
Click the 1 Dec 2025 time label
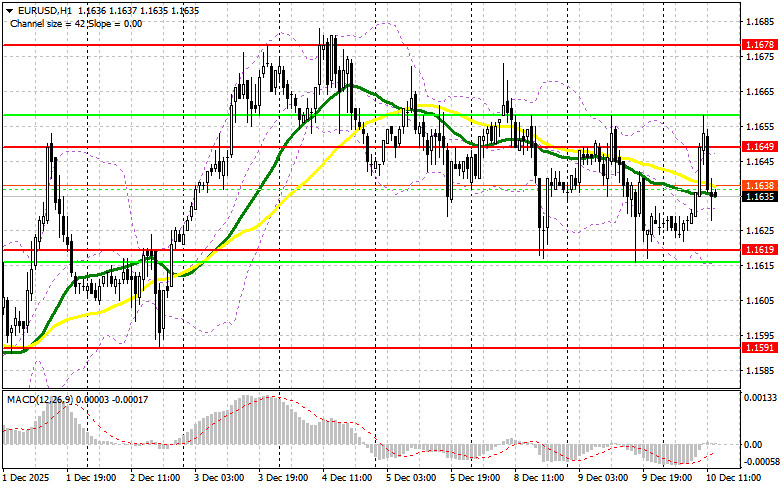pos(26,478)
